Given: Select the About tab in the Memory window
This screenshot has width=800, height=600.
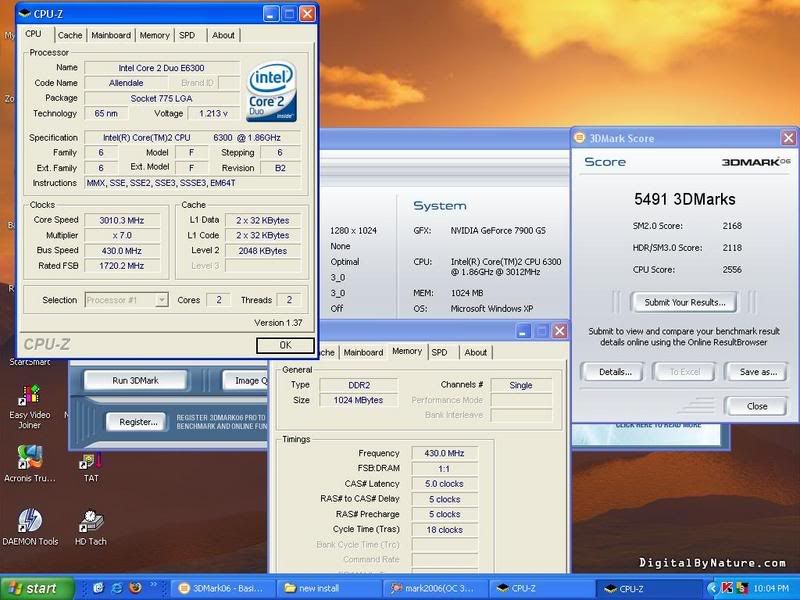Looking at the screenshot, I should [x=477, y=352].
